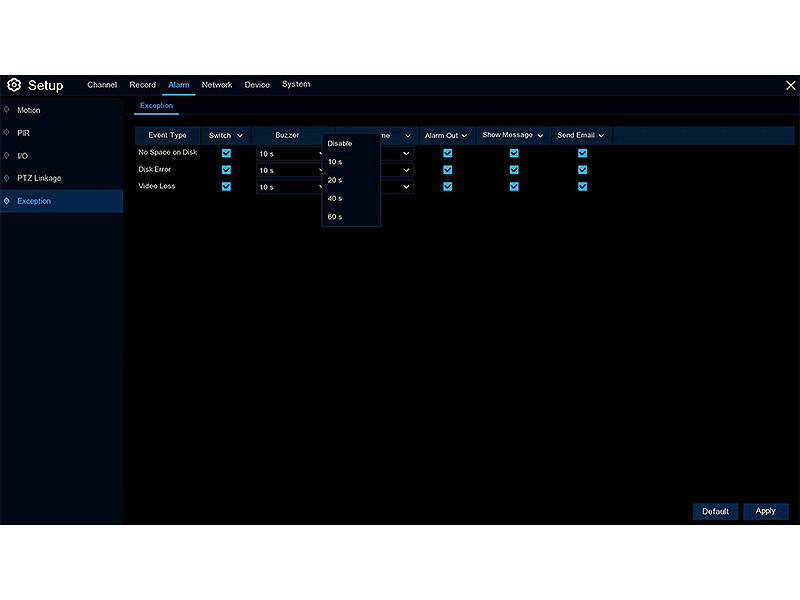Open the Record tab

143,85
